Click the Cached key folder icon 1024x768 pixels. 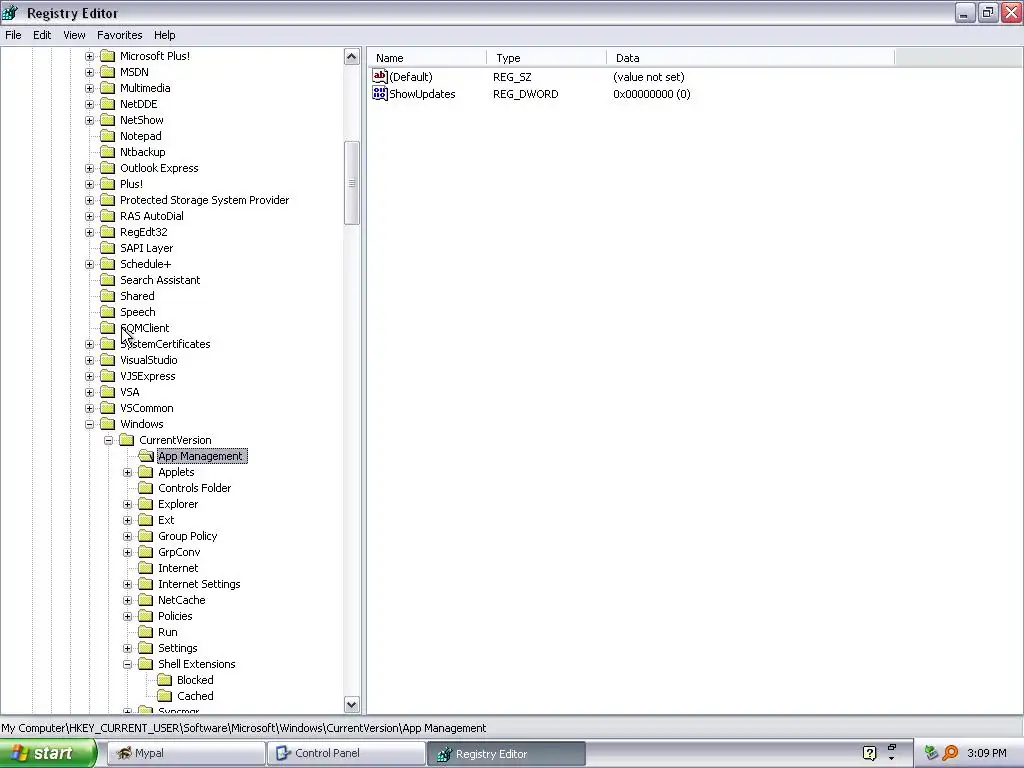click(165, 696)
